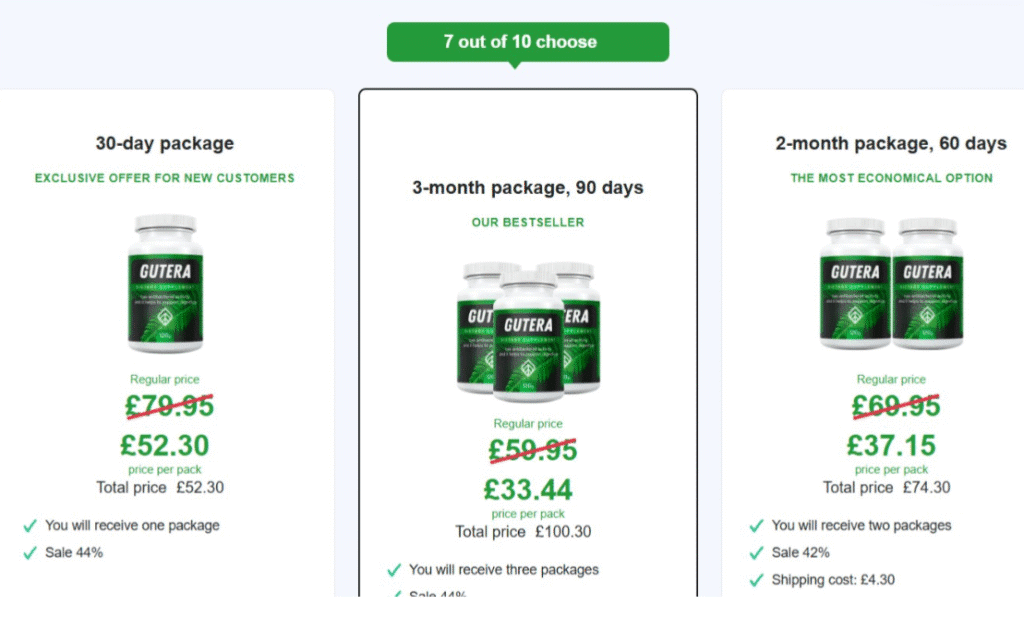The image size is (1024, 617).
Task: Click "EXCLUSIVE OFFER FOR NEW CUSTOMERS" text
Action: pyautogui.click(x=166, y=177)
